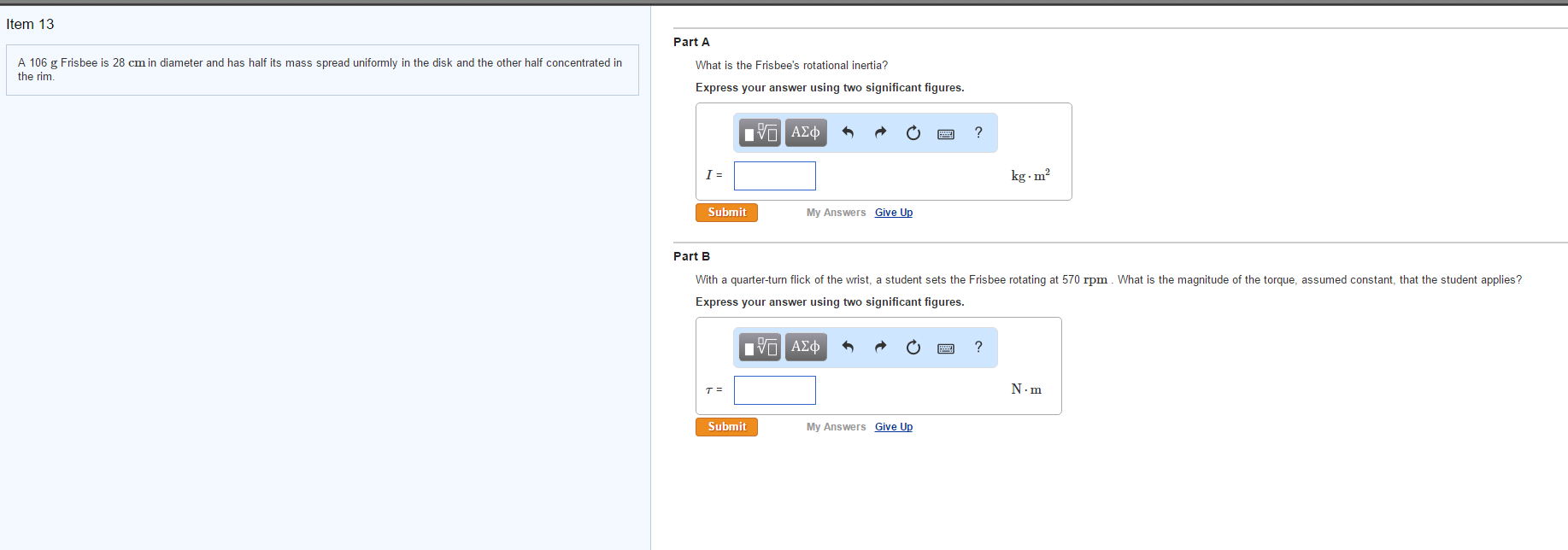Click the reset icon in Part B toolbar
This screenshot has width=1568, height=550.
click(x=913, y=347)
